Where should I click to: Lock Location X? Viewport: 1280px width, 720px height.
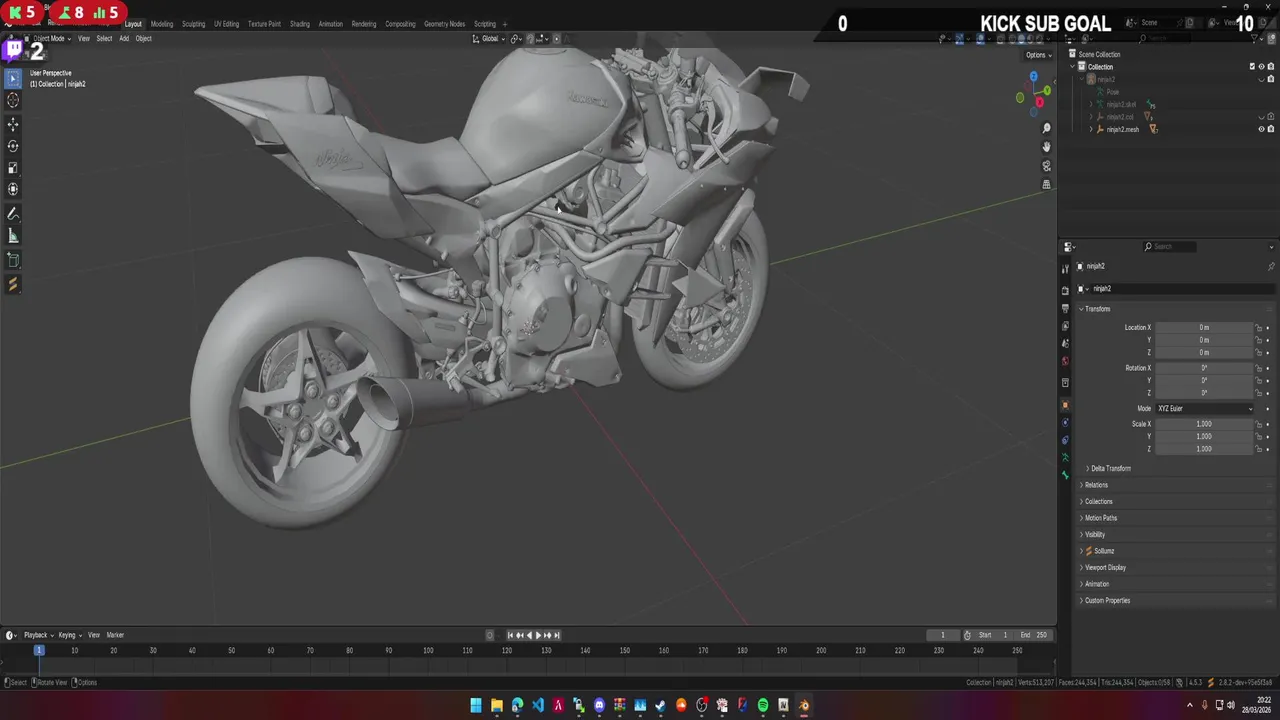pos(1259,328)
